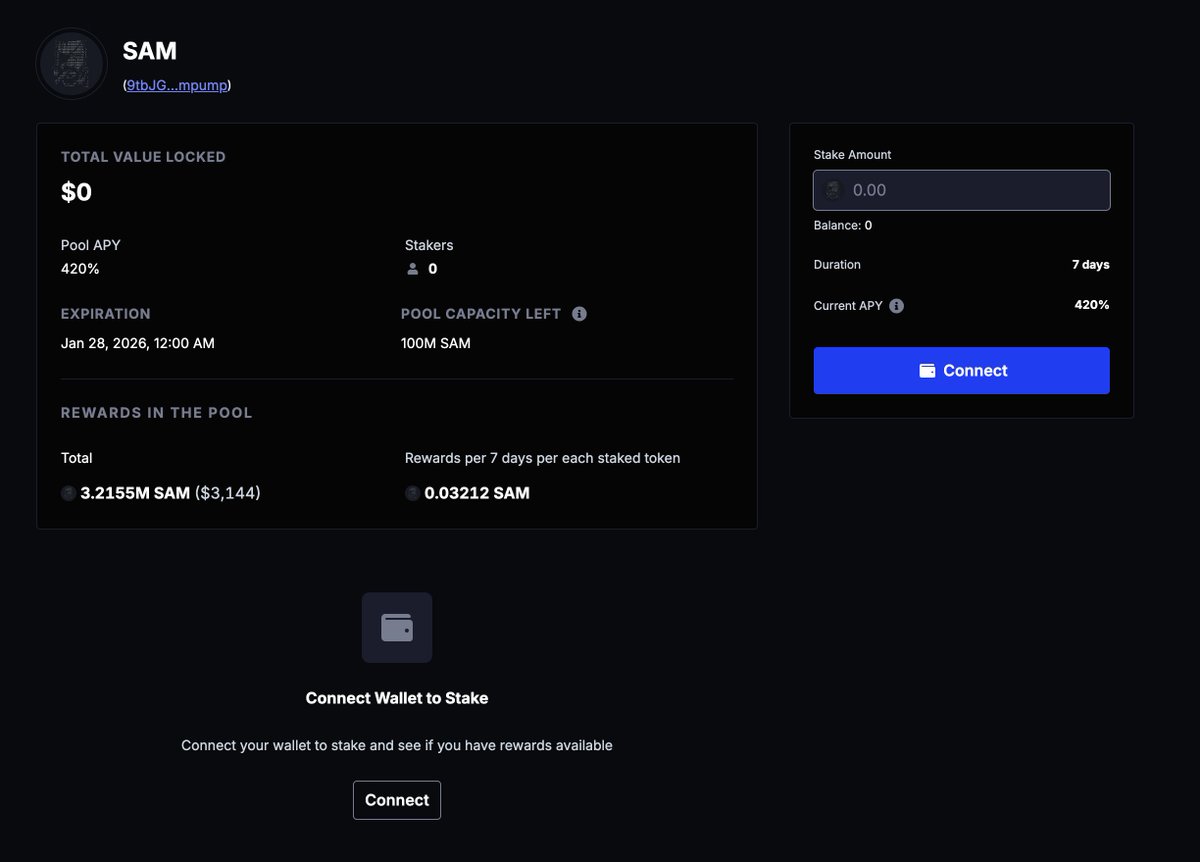Click the Pool APY 420% value
This screenshot has width=1200, height=862.
[80, 269]
